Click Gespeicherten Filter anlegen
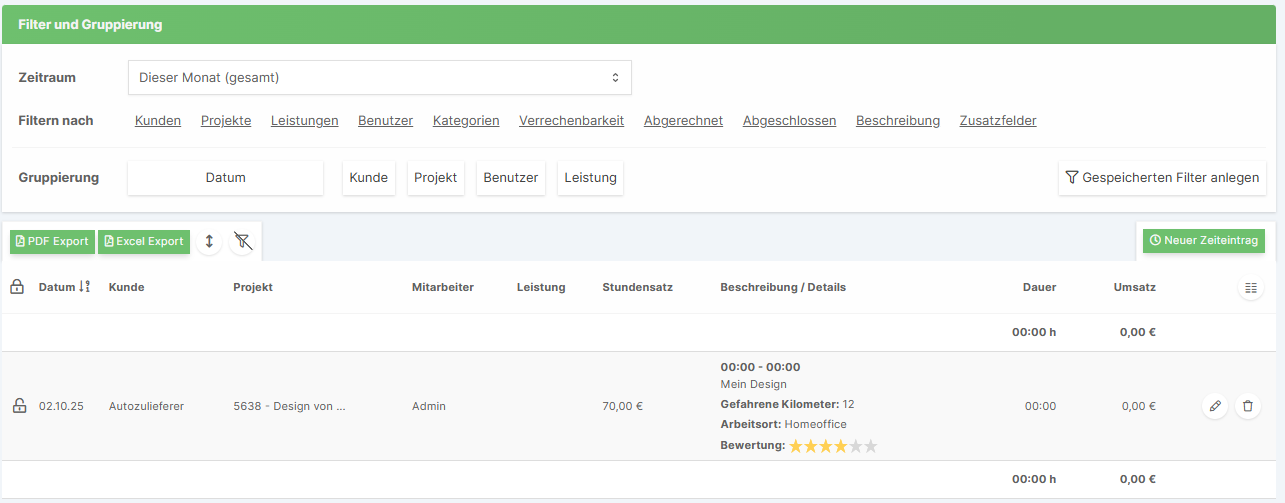Viewport: 1285px width, 503px height. click(1162, 178)
